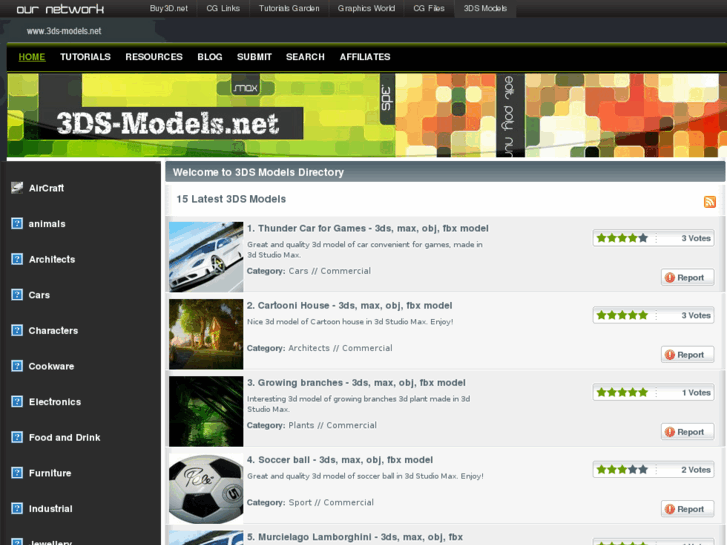Image resolution: width=727 pixels, height=545 pixels.
Task: Open the Furniture category link
Action: (50, 473)
